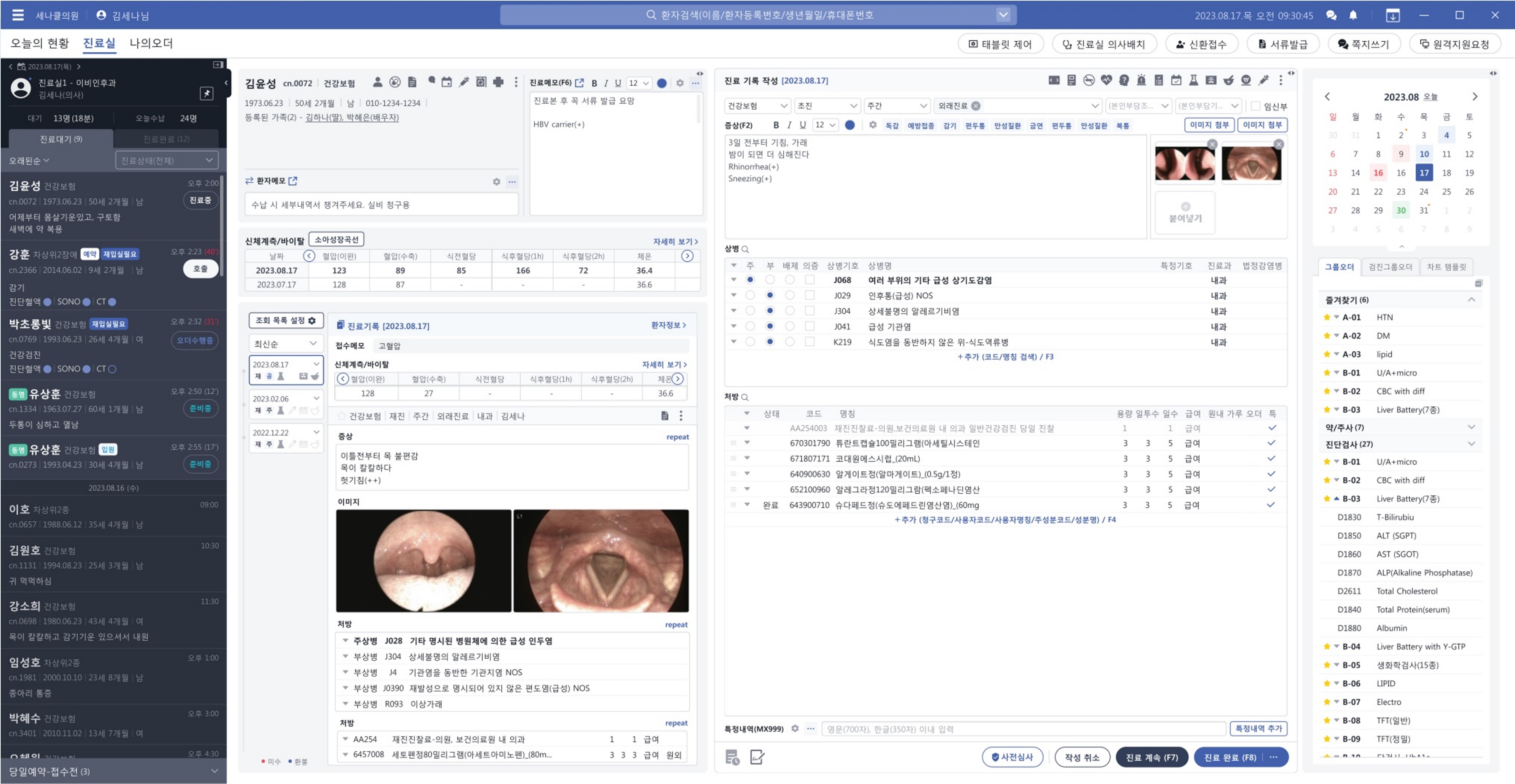
Task: Collapse the 약/주사 (7) group in order panel
Action: [x=1472, y=427]
